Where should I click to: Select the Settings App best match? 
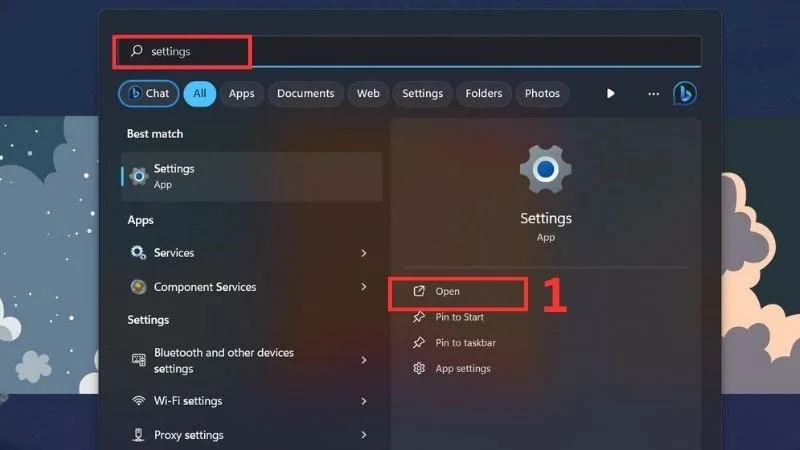click(x=252, y=177)
